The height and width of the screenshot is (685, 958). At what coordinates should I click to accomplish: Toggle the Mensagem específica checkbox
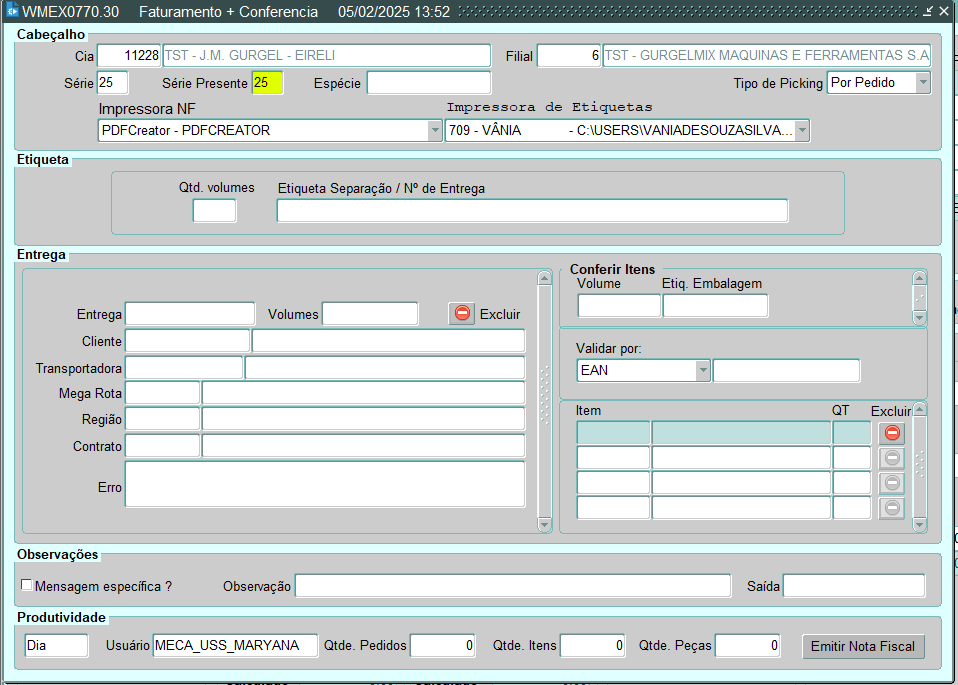coord(27,585)
